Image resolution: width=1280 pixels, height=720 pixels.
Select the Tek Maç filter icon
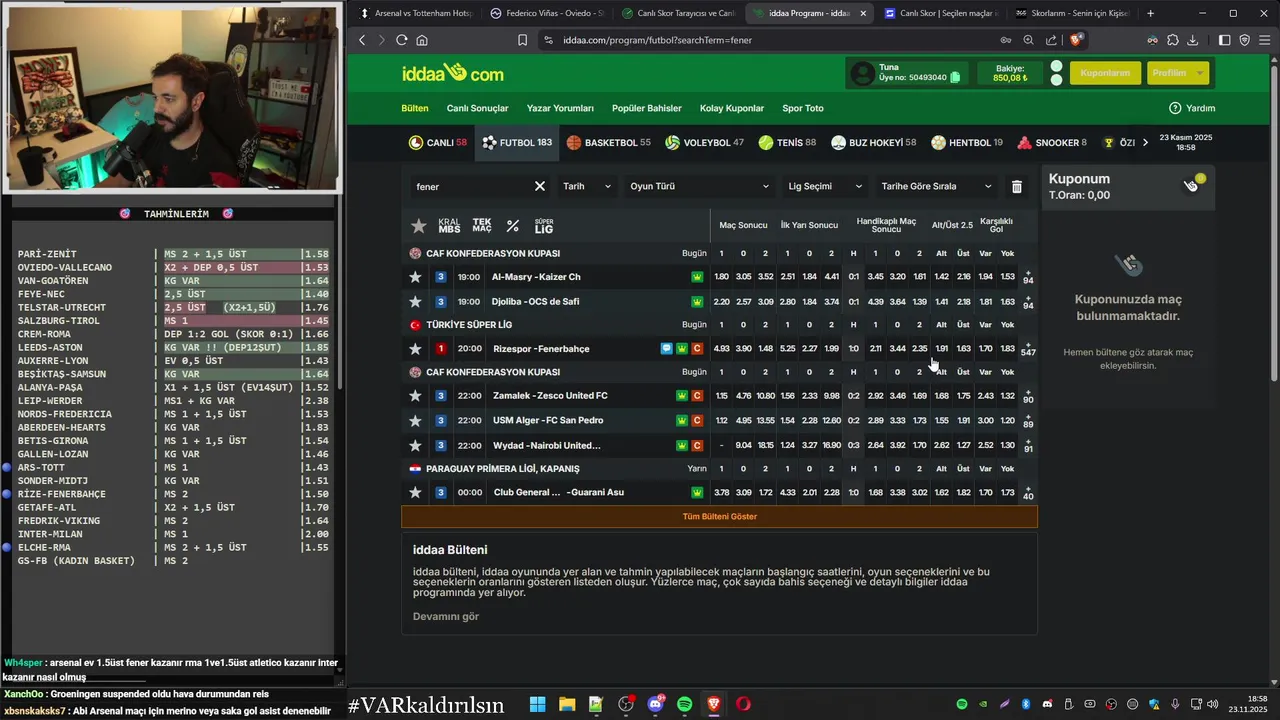(x=482, y=226)
